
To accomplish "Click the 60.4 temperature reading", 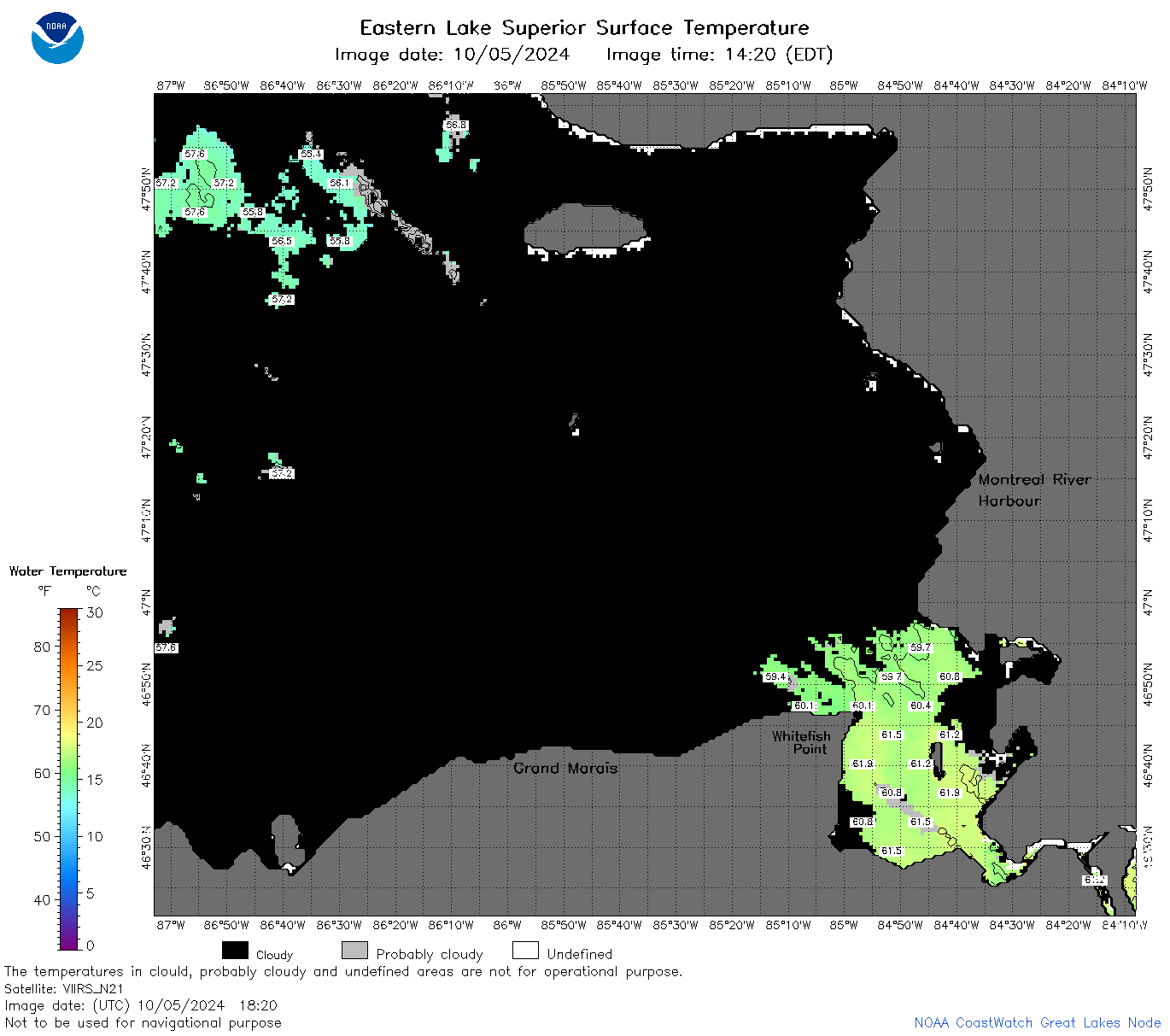I will 920,705.
